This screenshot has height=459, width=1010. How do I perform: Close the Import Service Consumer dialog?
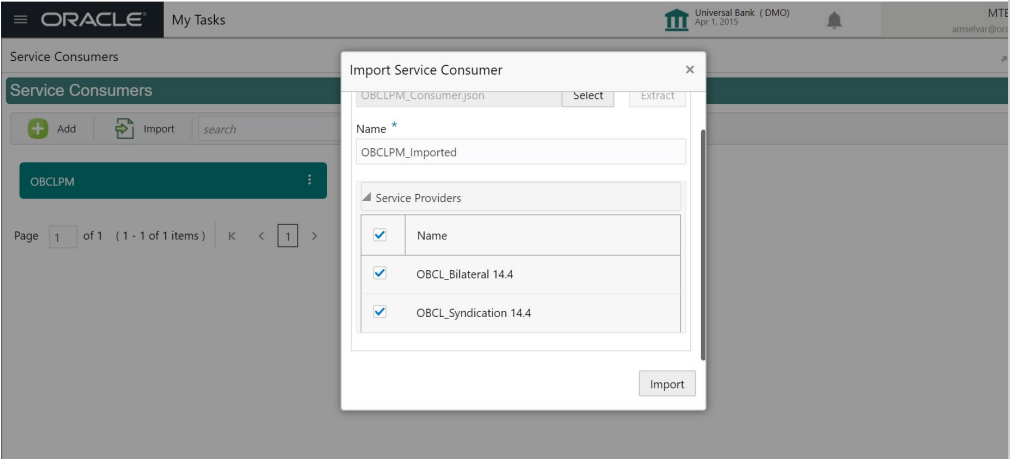(690, 70)
